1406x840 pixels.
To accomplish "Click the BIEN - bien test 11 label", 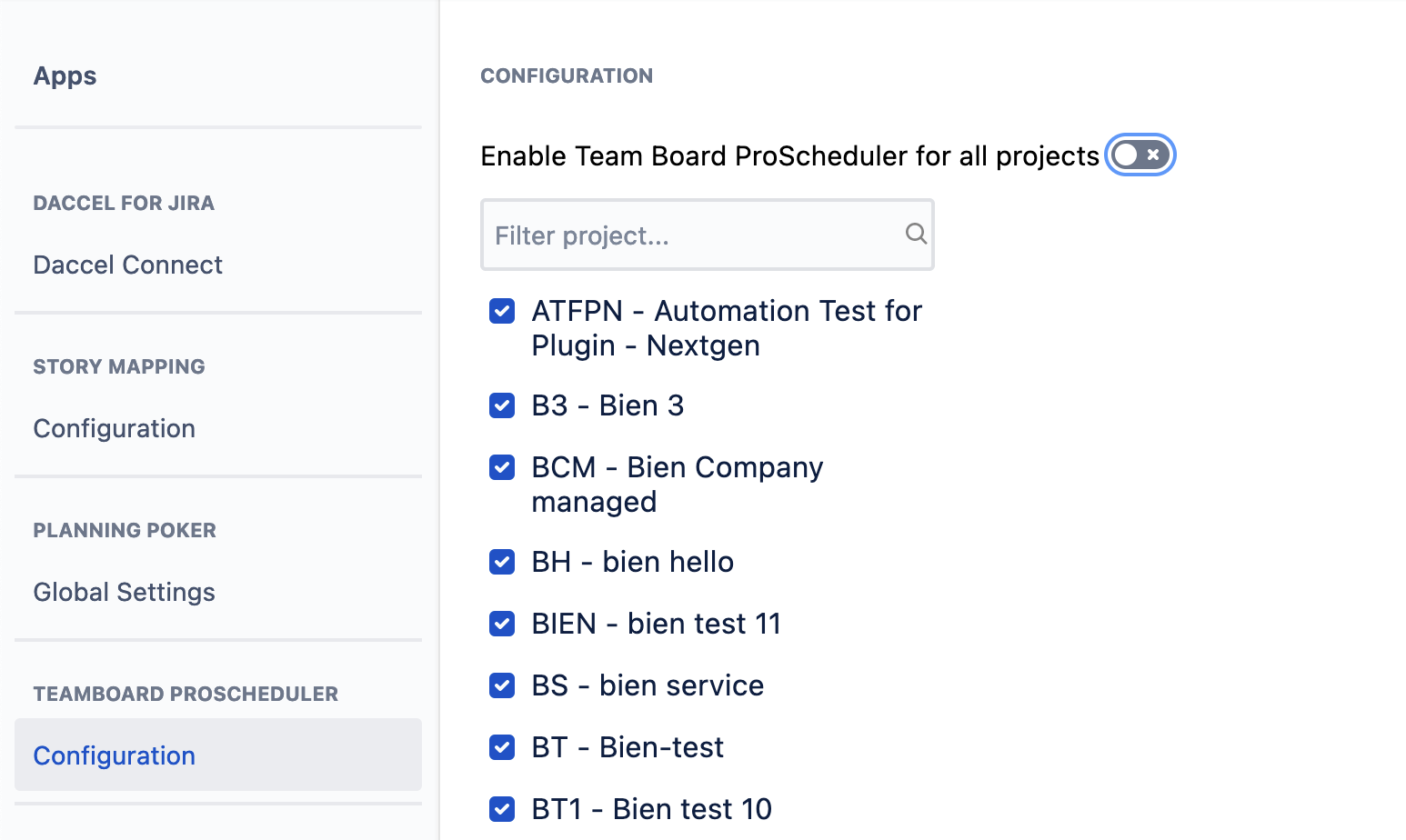I will 657,624.
